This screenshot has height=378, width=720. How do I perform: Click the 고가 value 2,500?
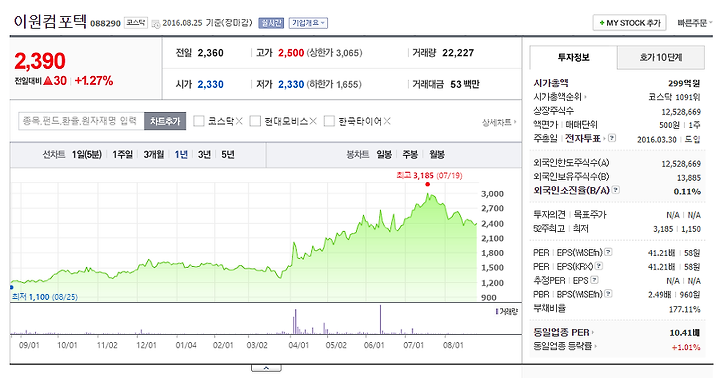click(x=291, y=53)
